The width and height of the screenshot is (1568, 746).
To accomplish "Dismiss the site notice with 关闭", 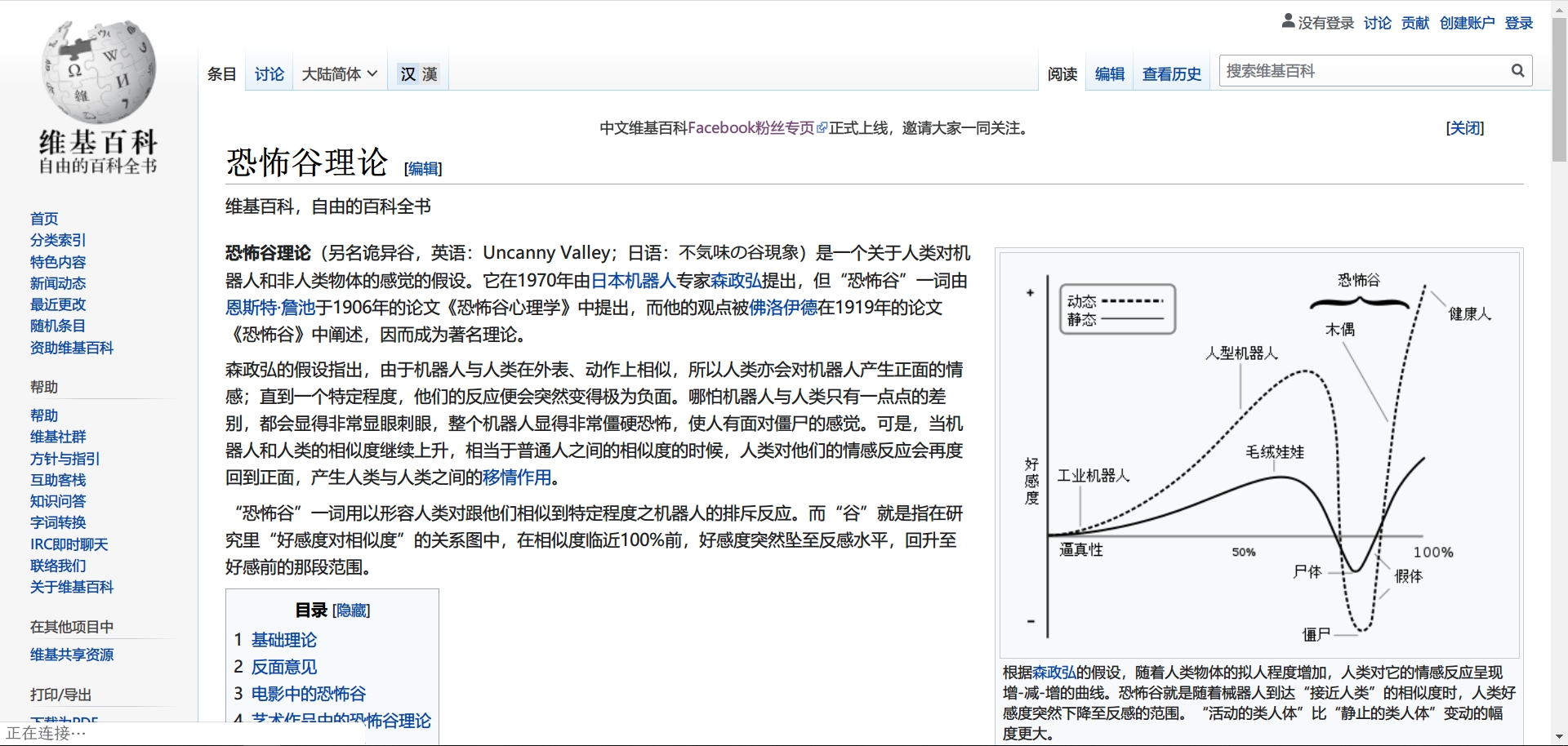I will click(x=1464, y=128).
